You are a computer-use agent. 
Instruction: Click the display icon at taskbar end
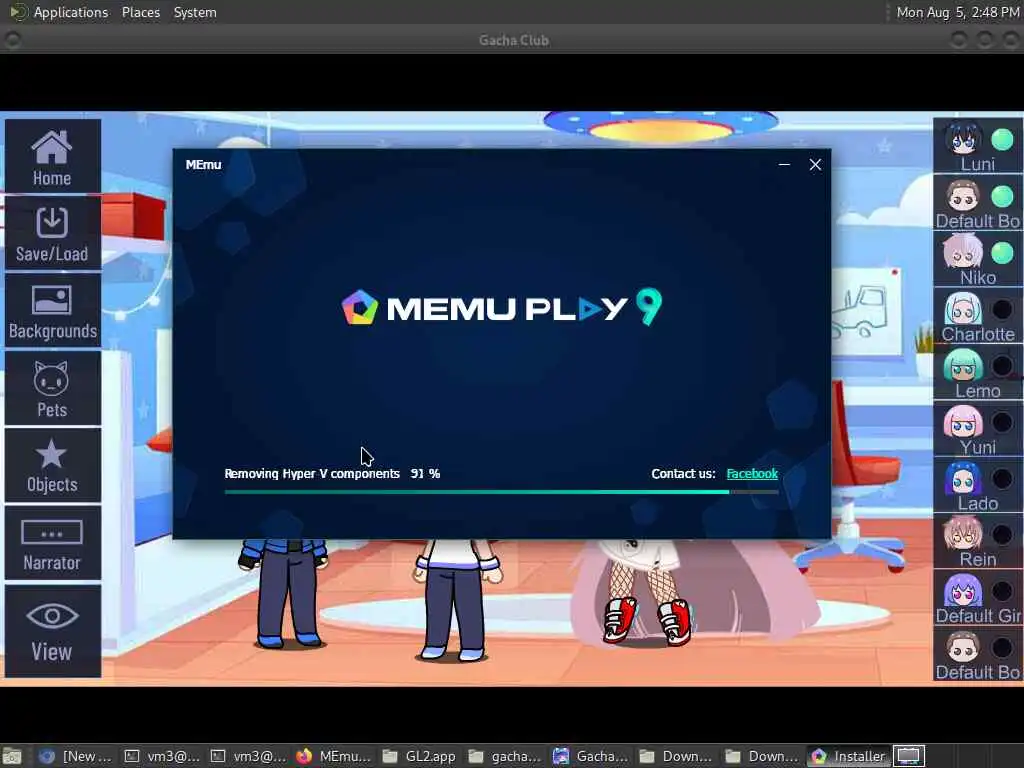(909, 756)
